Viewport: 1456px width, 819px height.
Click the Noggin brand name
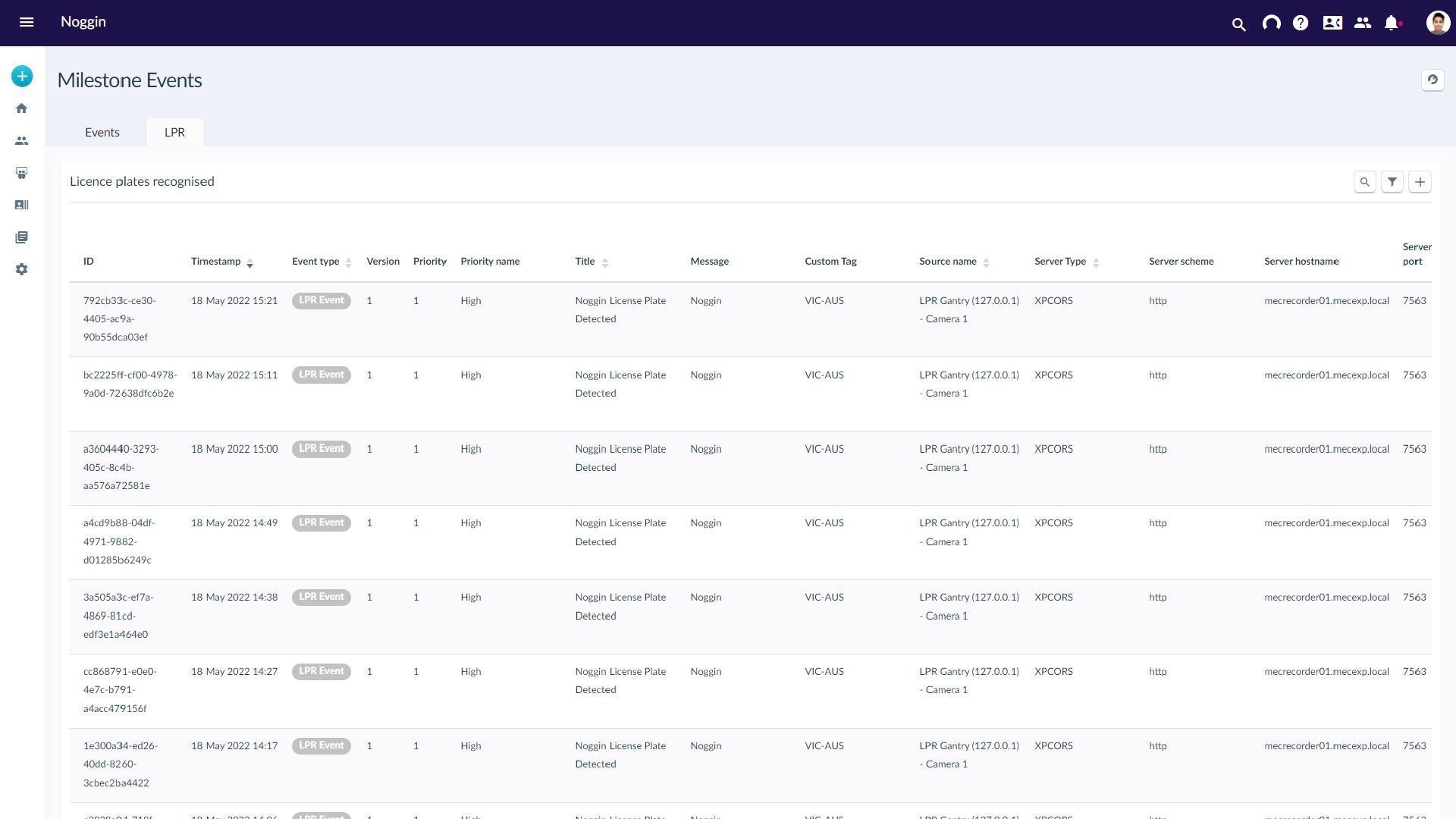[83, 22]
